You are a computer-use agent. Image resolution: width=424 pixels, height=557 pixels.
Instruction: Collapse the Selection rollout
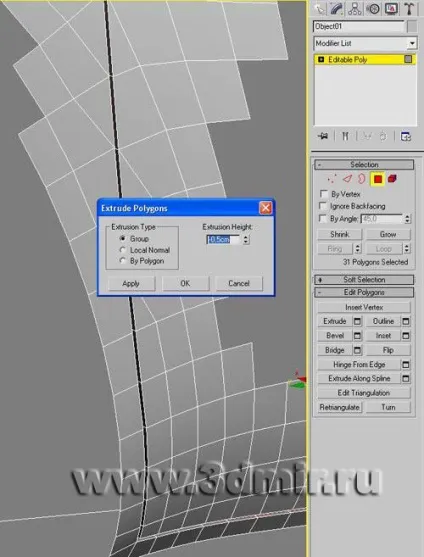(364, 164)
